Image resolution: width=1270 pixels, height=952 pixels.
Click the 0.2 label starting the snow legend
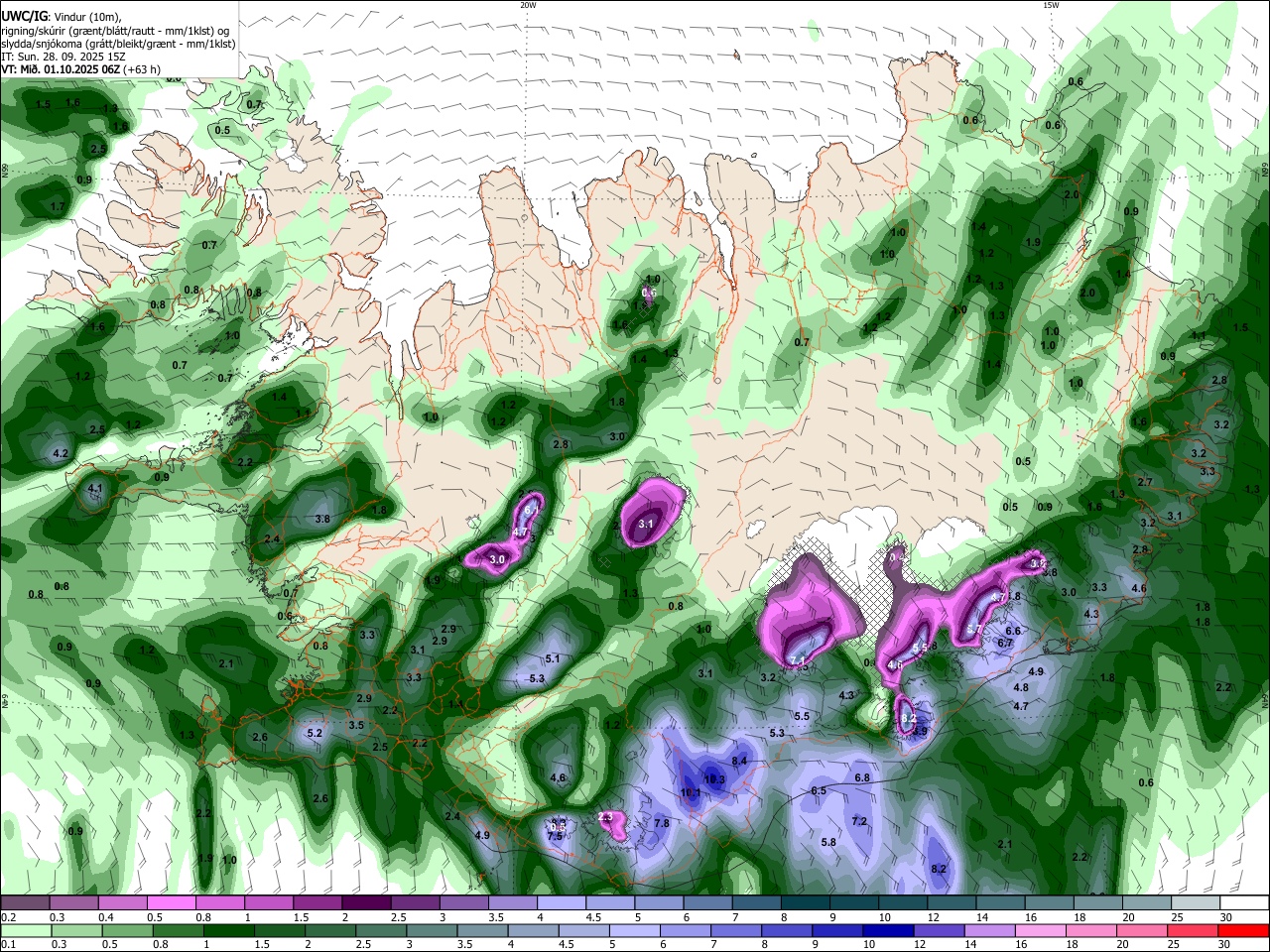(8, 917)
